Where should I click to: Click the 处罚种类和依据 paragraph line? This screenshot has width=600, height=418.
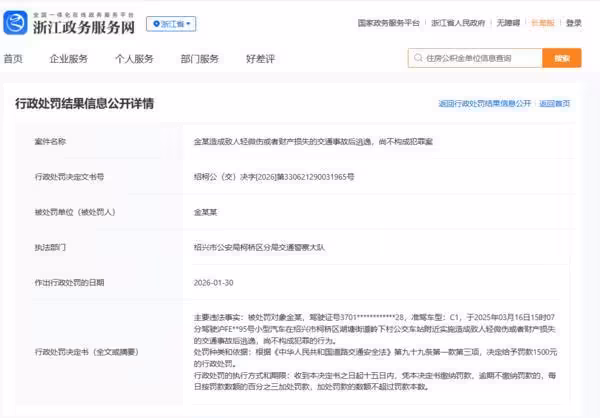[375, 352]
